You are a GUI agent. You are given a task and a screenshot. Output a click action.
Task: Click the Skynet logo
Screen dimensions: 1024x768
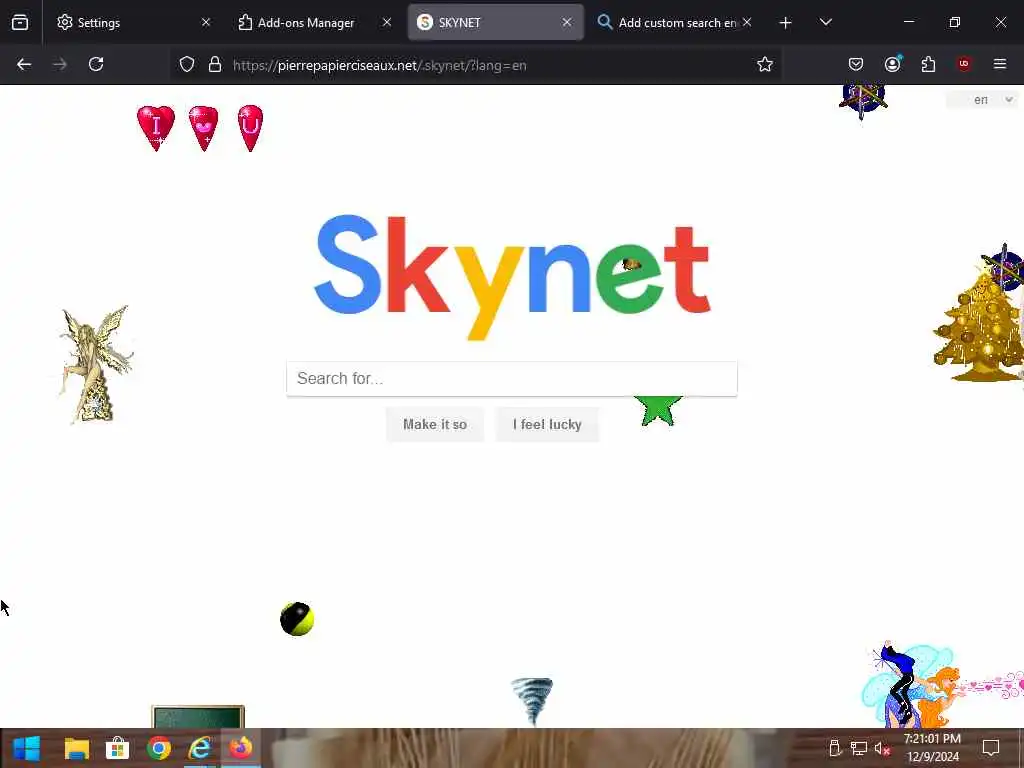[x=512, y=276]
